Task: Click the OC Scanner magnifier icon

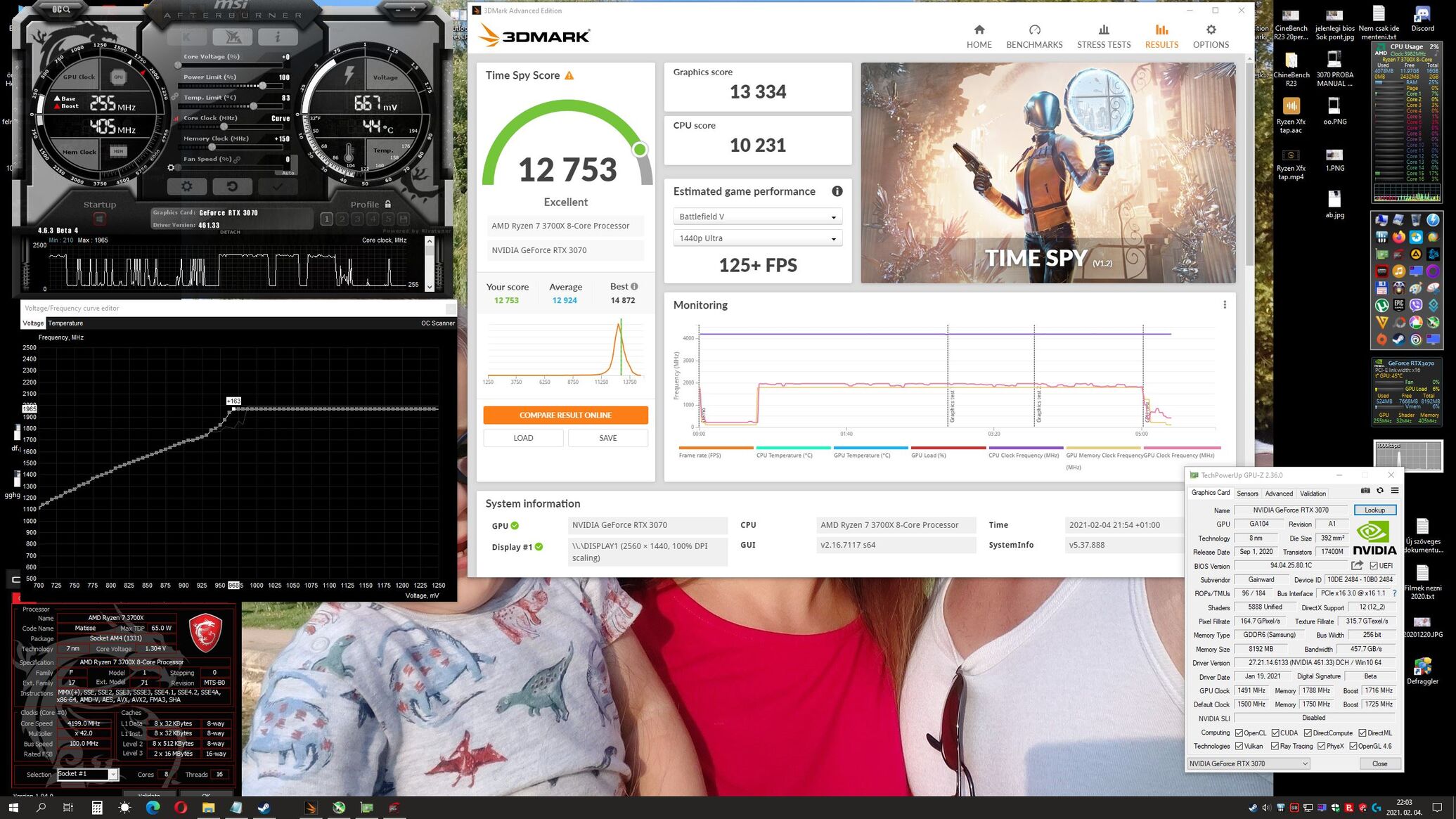Action: click(x=67, y=9)
